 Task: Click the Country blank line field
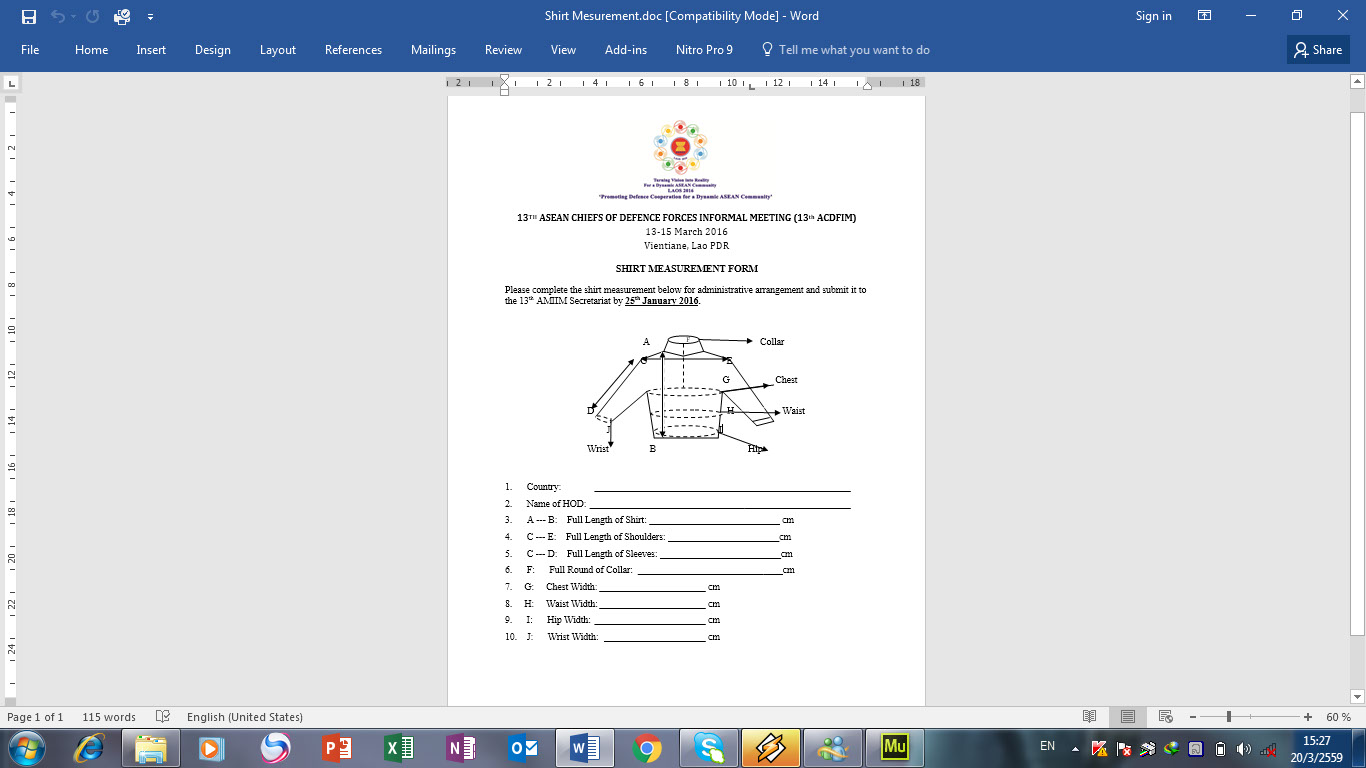click(x=722, y=487)
